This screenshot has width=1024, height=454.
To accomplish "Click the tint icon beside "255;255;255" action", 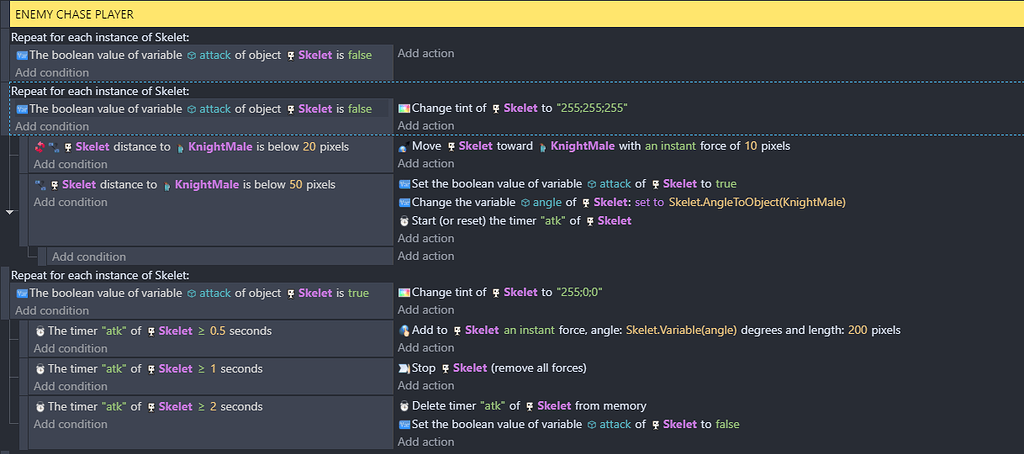I will [x=404, y=108].
